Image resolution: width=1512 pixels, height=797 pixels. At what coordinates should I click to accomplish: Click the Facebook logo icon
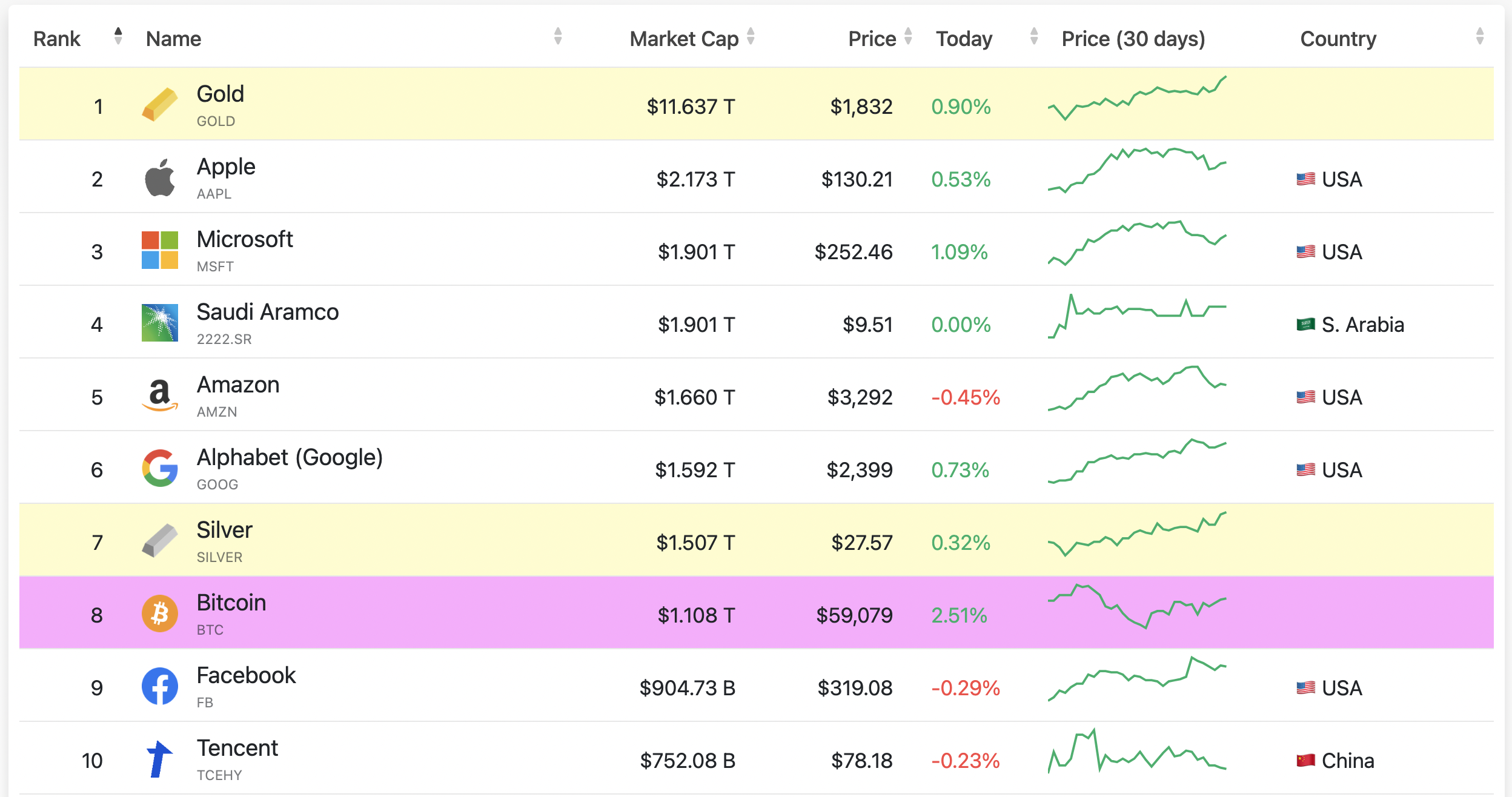160,686
